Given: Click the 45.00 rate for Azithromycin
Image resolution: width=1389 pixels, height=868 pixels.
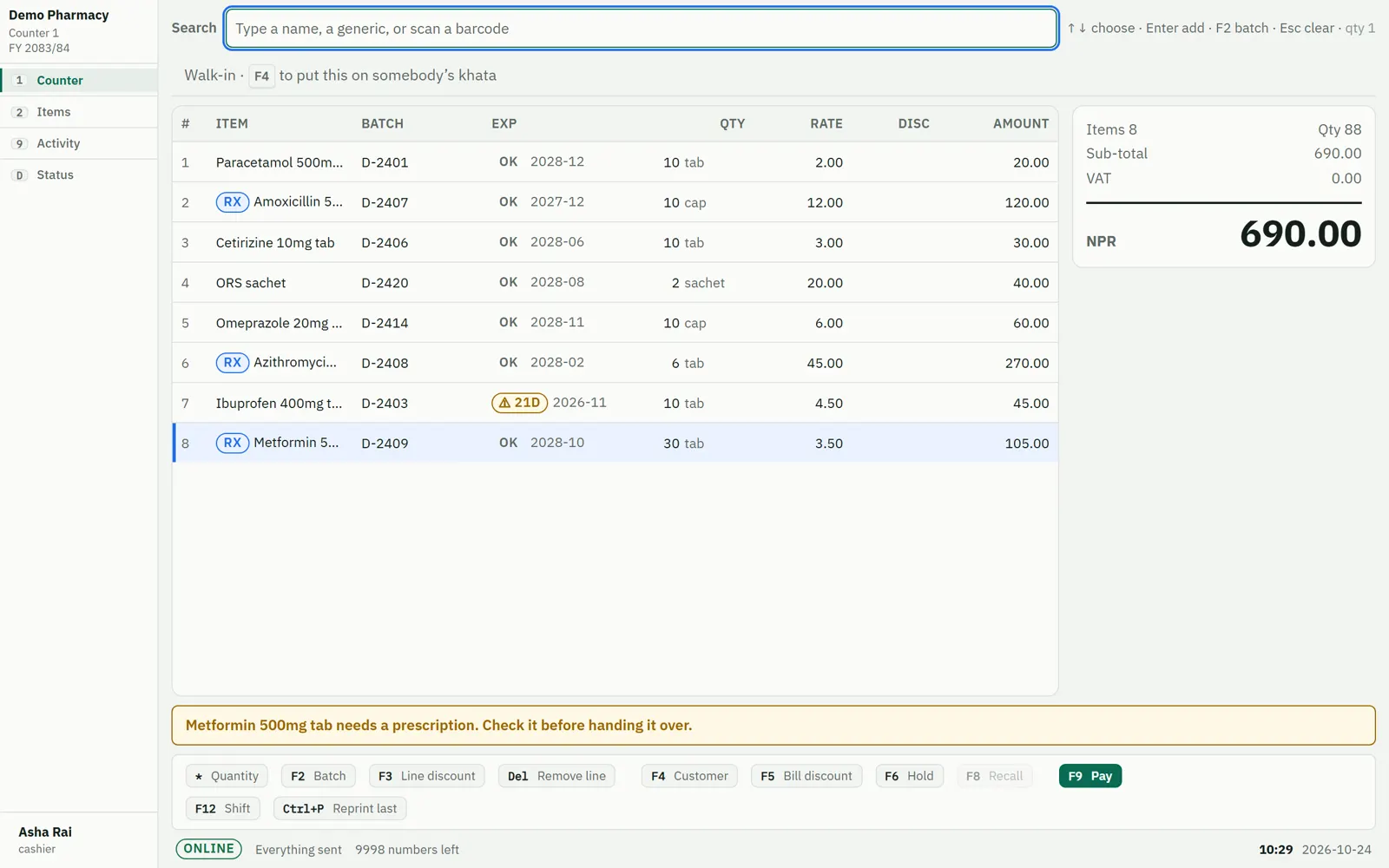Looking at the screenshot, I should tap(825, 363).
